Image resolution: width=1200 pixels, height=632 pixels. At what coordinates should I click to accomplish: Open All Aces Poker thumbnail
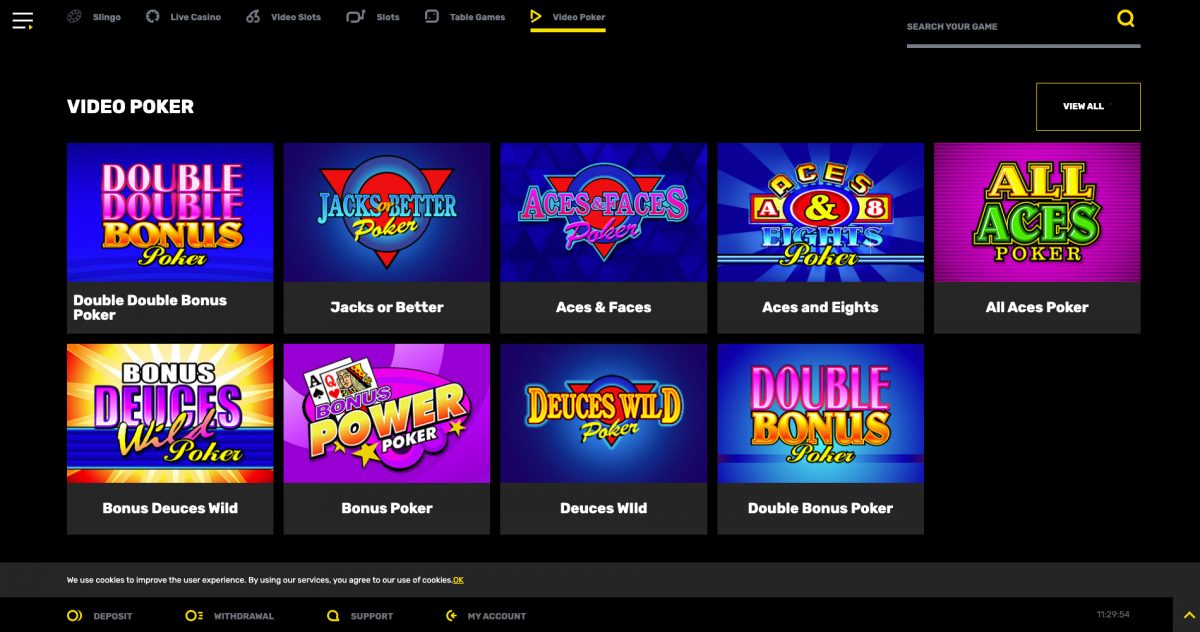point(1037,212)
